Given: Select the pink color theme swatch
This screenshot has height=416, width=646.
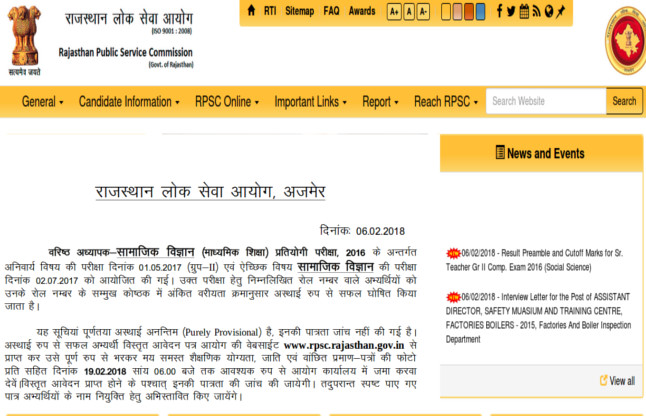Looking at the screenshot, I should click(x=457, y=12).
